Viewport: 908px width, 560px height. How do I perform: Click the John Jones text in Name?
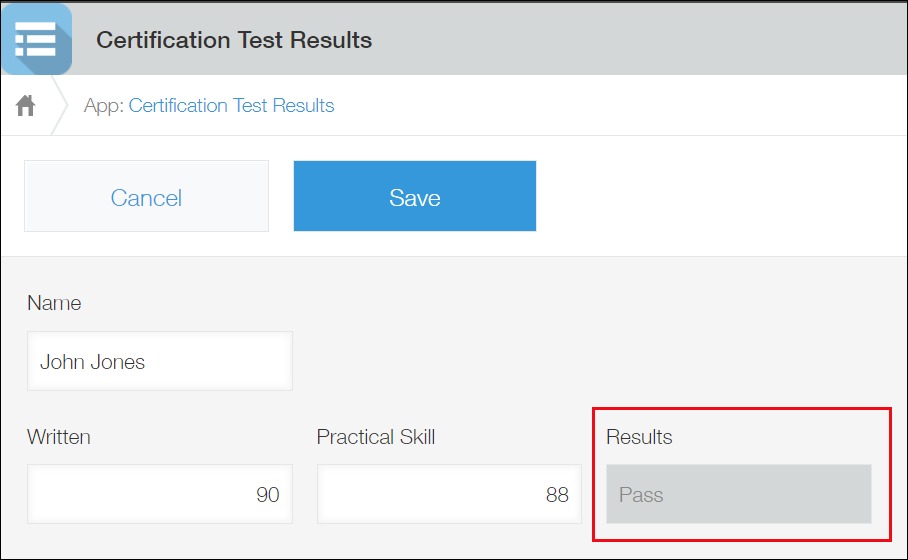click(x=92, y=362)
